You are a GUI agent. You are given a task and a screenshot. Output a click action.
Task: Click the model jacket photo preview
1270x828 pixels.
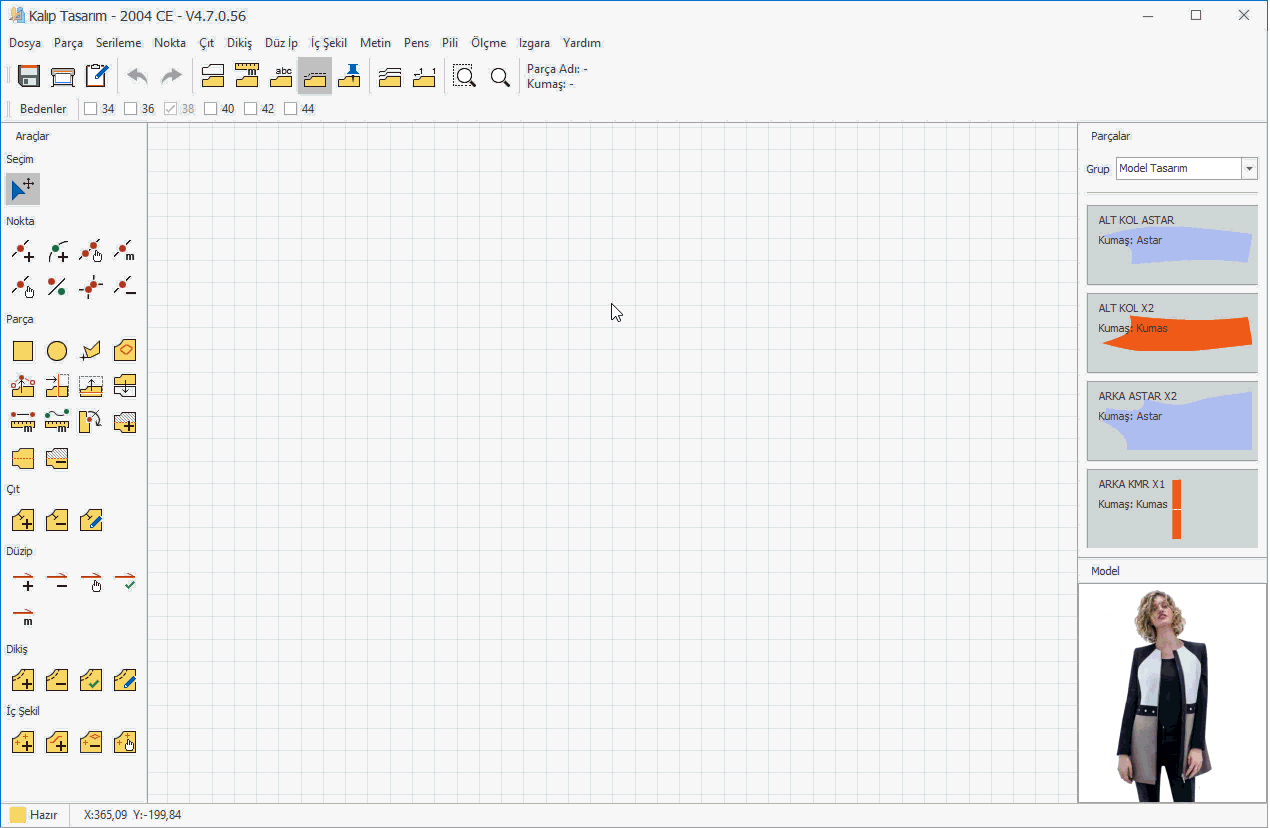(x=1172, y=693)
